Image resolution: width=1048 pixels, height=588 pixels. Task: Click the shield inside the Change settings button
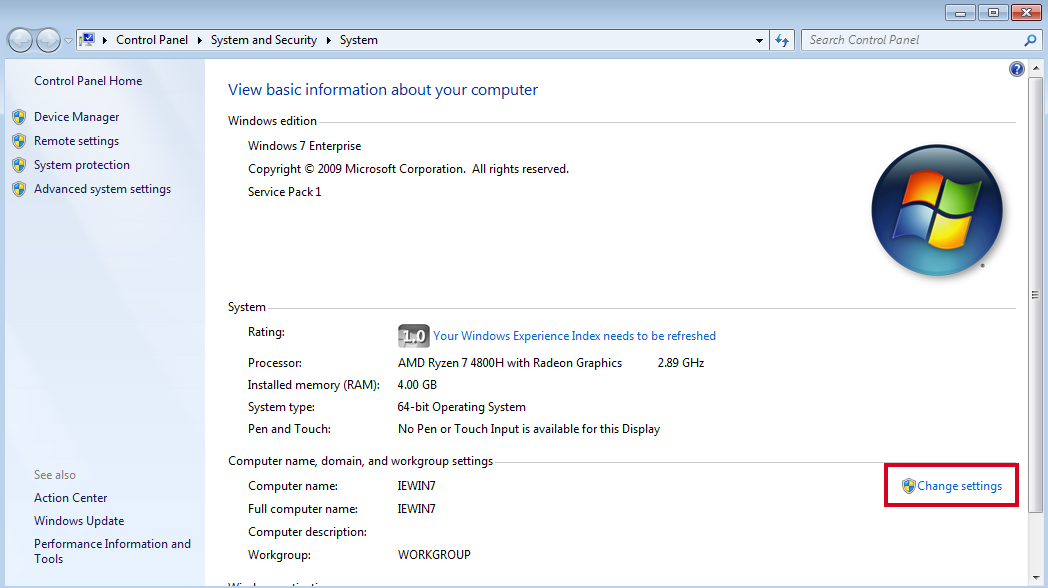(x=908, y=485)
